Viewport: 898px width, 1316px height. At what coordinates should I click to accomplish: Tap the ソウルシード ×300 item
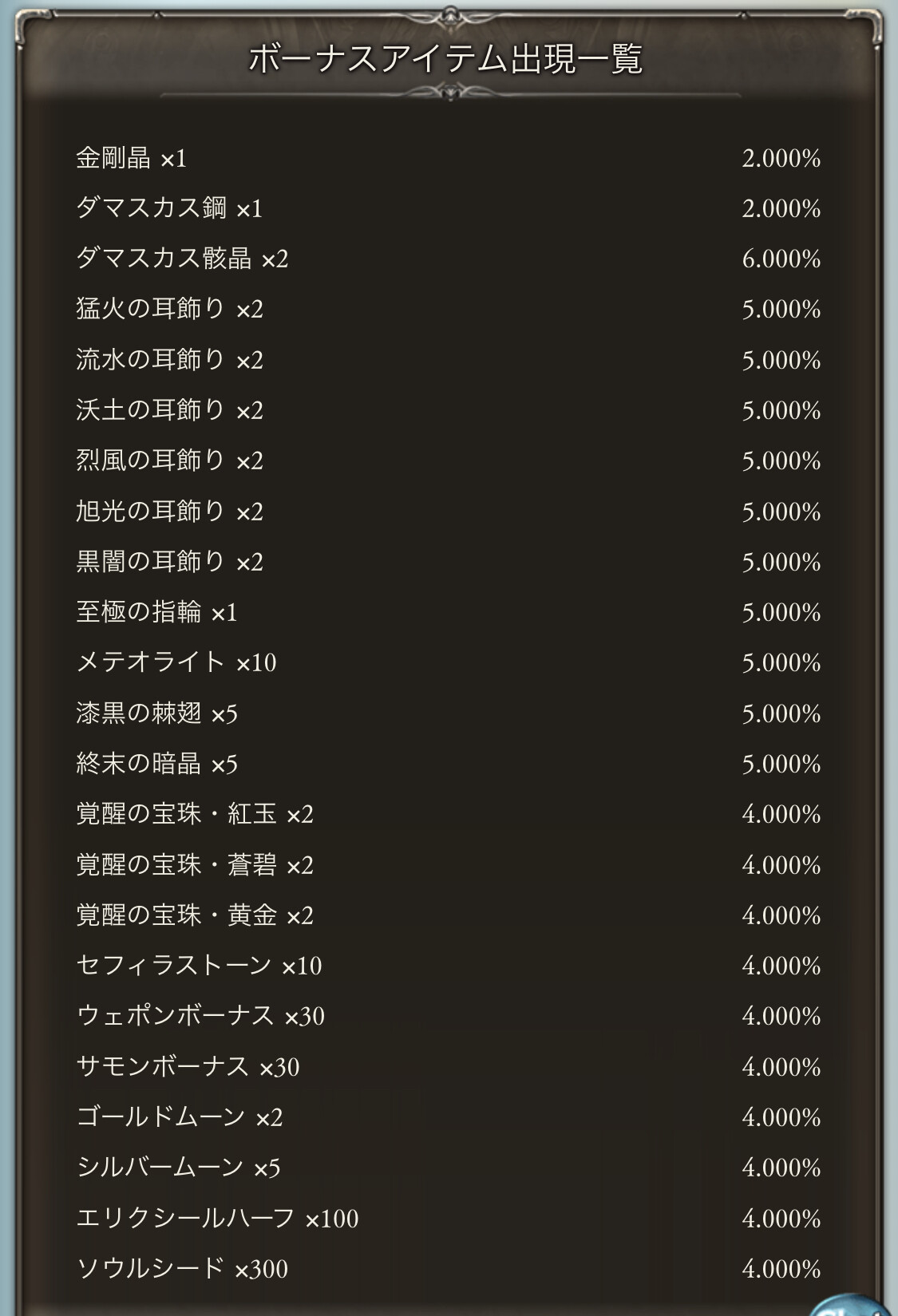coord(182,1269)
